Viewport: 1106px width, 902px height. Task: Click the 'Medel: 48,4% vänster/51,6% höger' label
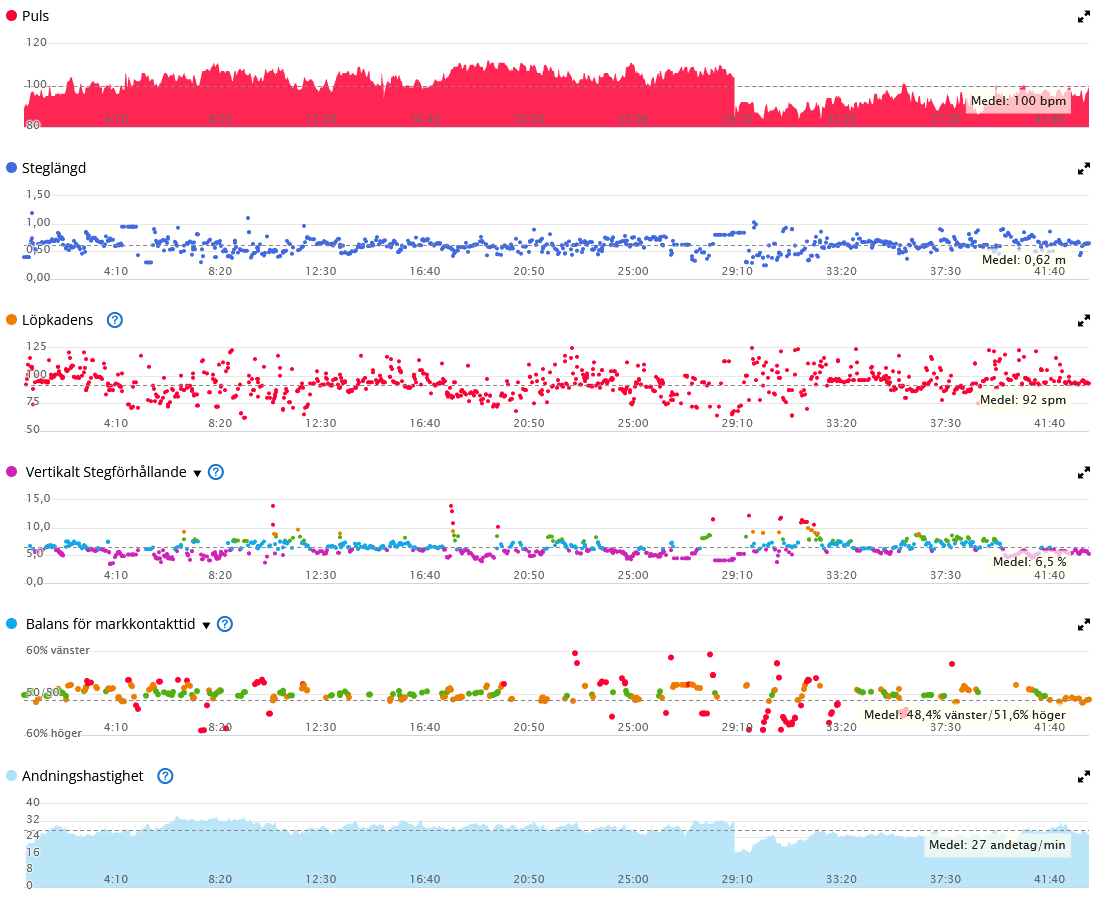click(965, 715)
